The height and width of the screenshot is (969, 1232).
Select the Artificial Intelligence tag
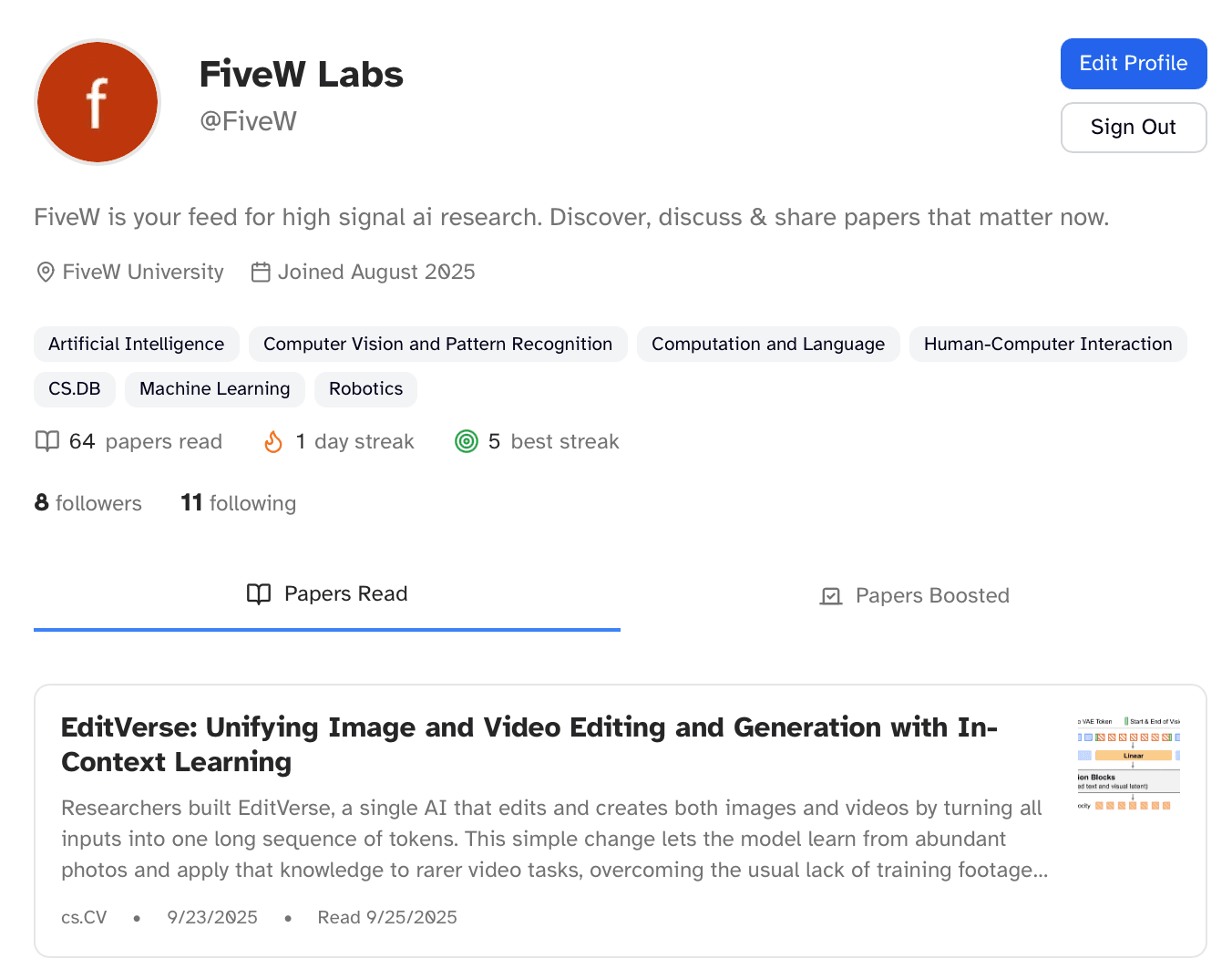[137, 345]
